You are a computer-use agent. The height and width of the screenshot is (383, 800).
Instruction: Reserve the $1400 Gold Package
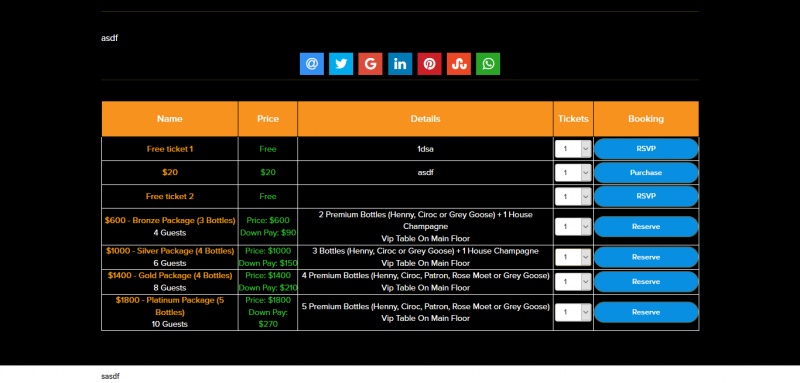point(646,282)
